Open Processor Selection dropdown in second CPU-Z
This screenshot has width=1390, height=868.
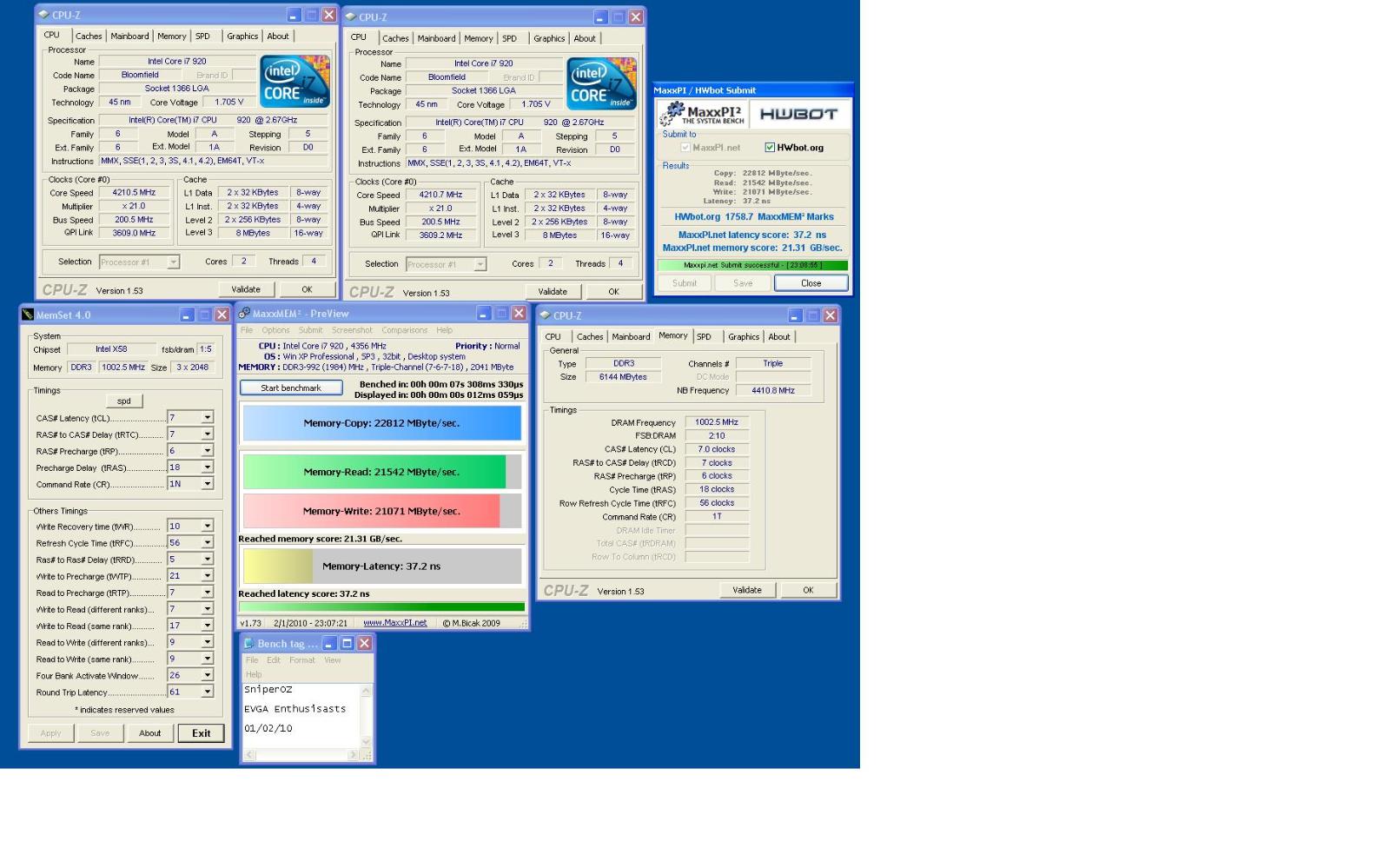480,264
